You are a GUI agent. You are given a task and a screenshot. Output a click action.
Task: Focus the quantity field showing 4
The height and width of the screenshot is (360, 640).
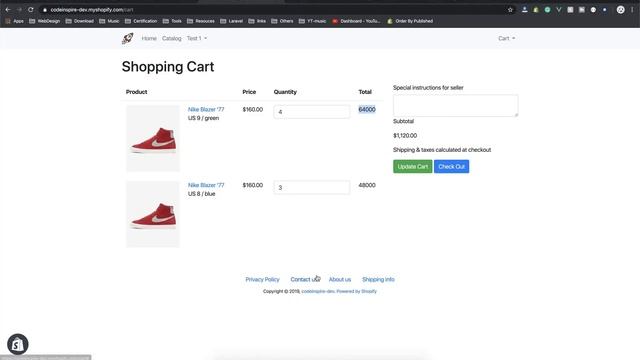pos(311,112)
